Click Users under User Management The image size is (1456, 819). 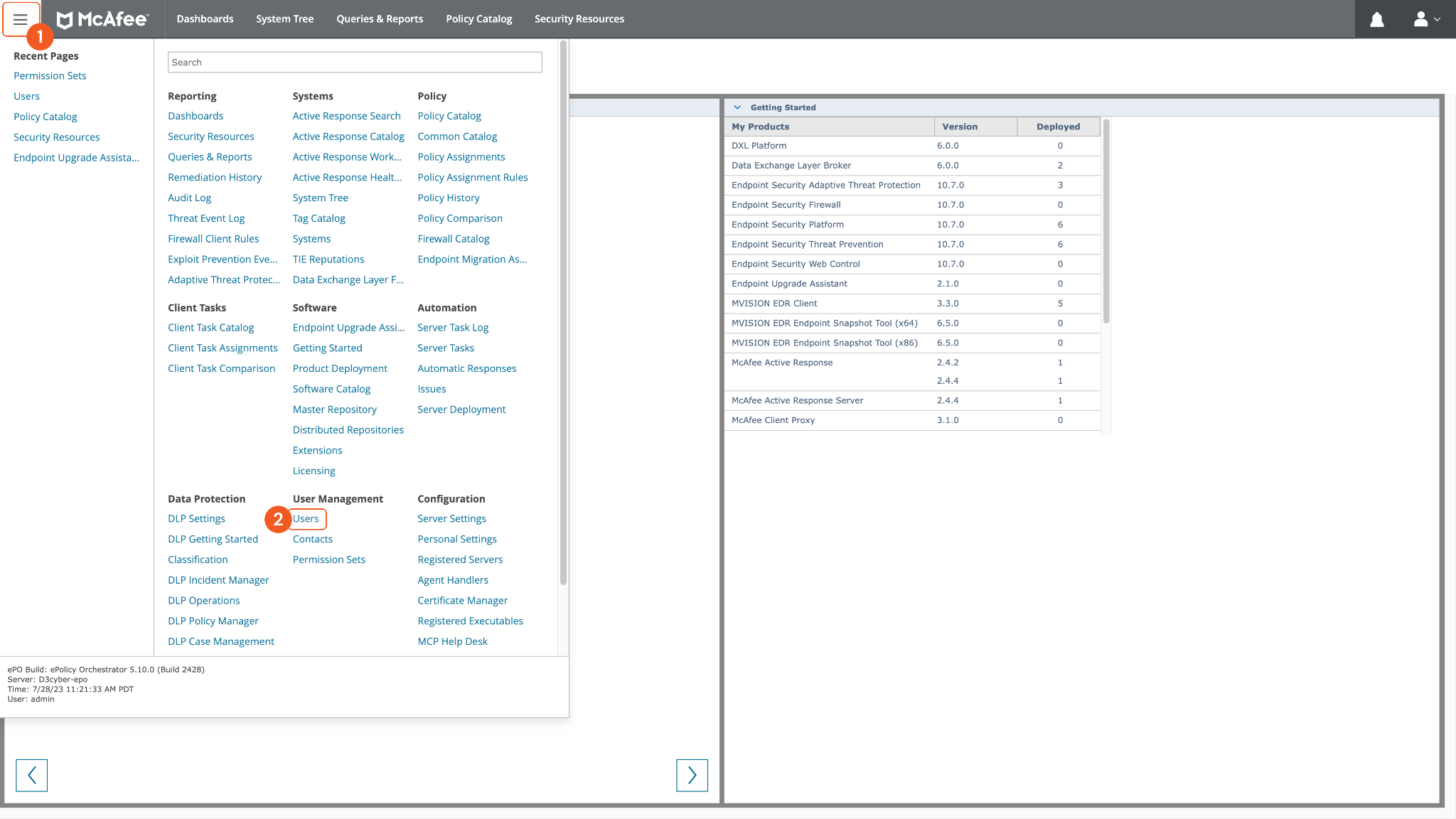[306, 518]
